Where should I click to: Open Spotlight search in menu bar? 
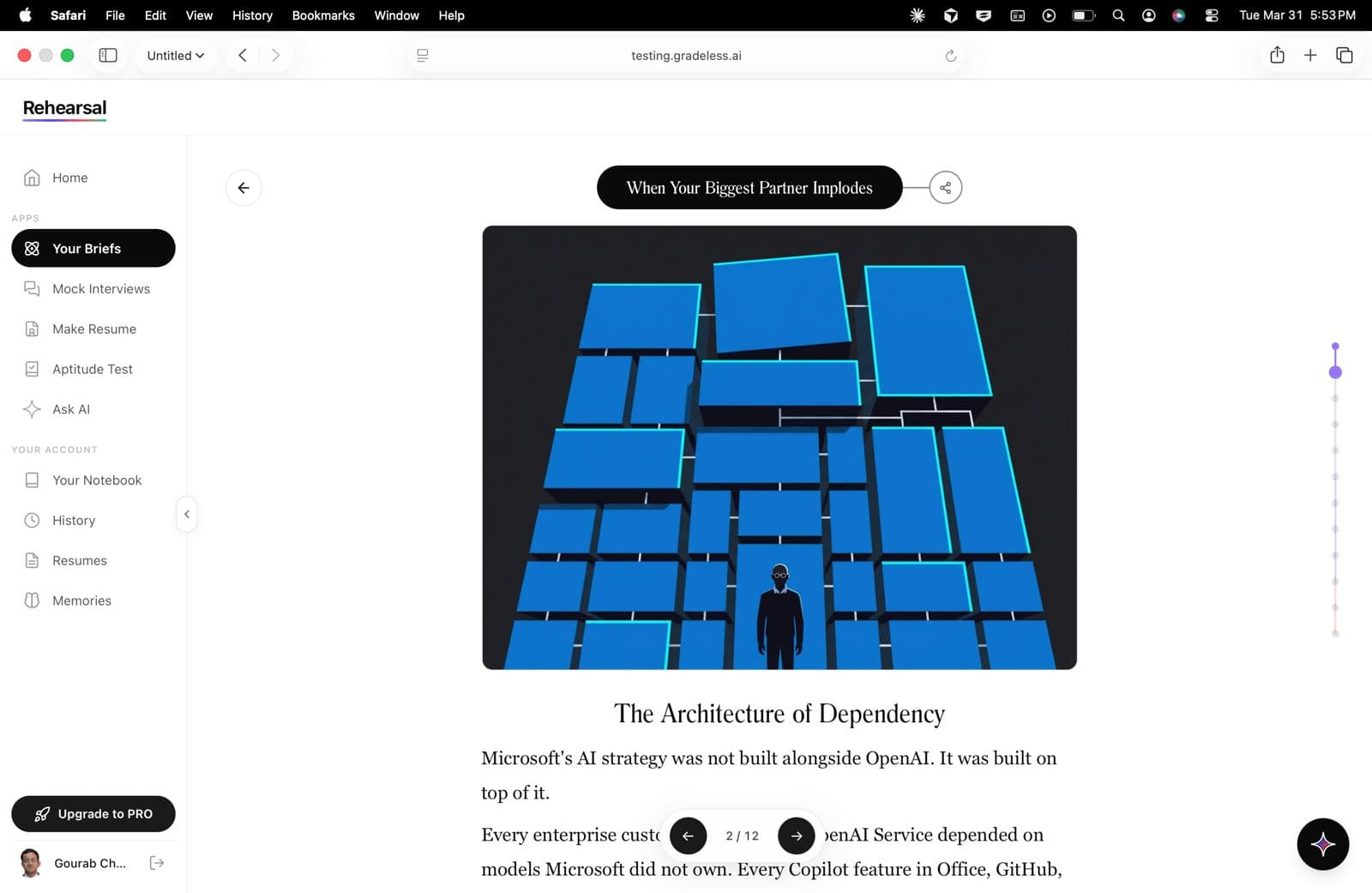point(1118,15)
